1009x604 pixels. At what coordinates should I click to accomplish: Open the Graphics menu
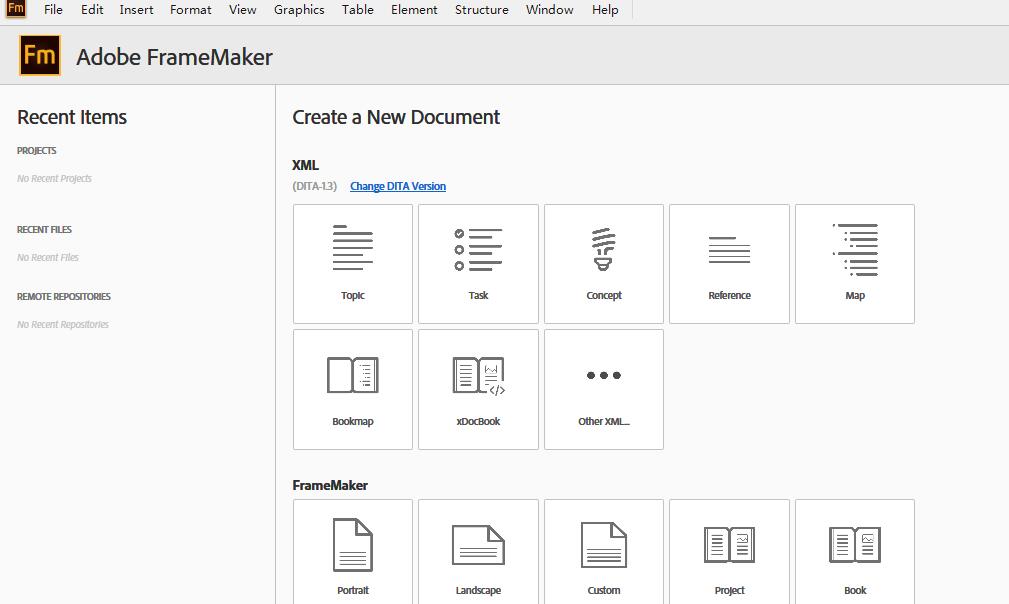click(x=299, y=10)
